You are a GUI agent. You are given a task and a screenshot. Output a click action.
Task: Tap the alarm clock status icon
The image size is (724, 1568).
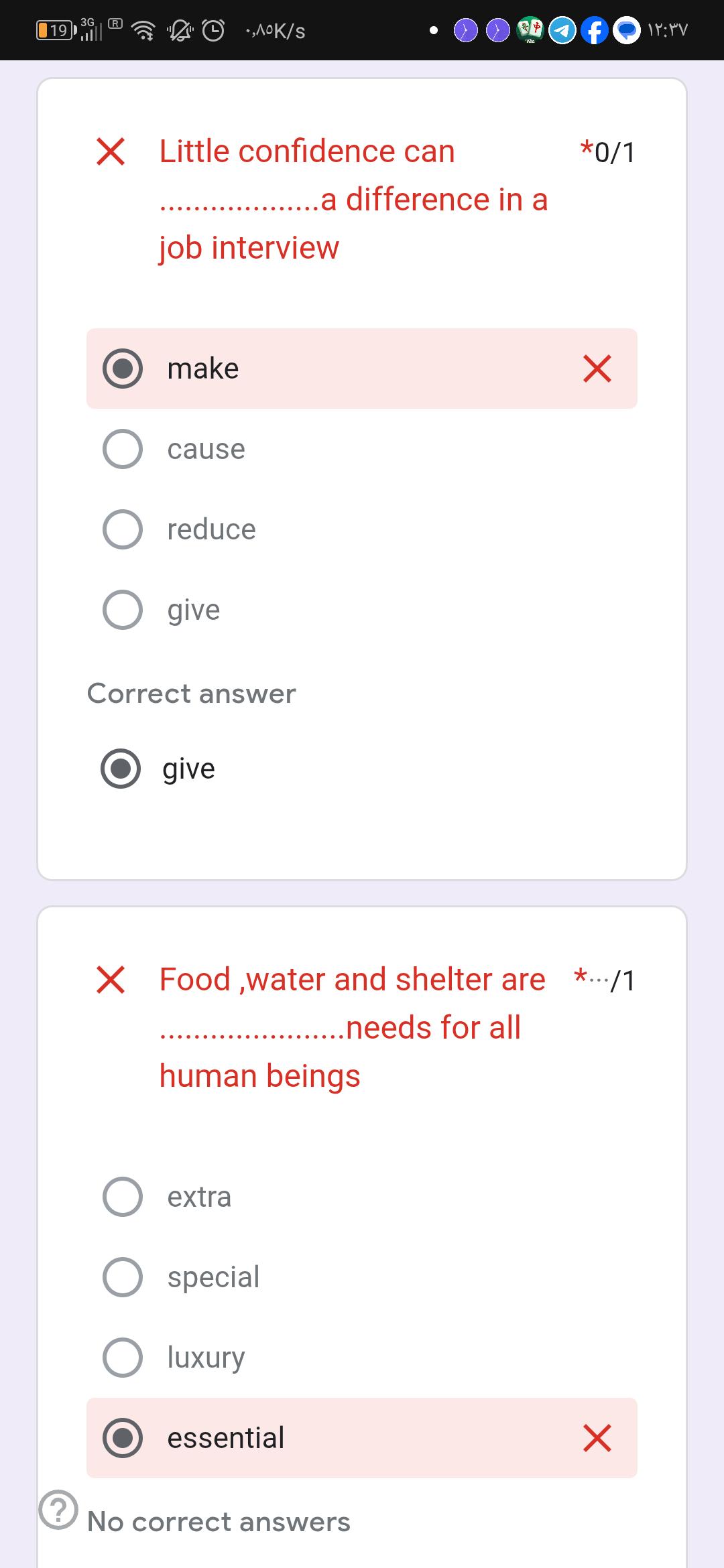(x=213, y=30)
